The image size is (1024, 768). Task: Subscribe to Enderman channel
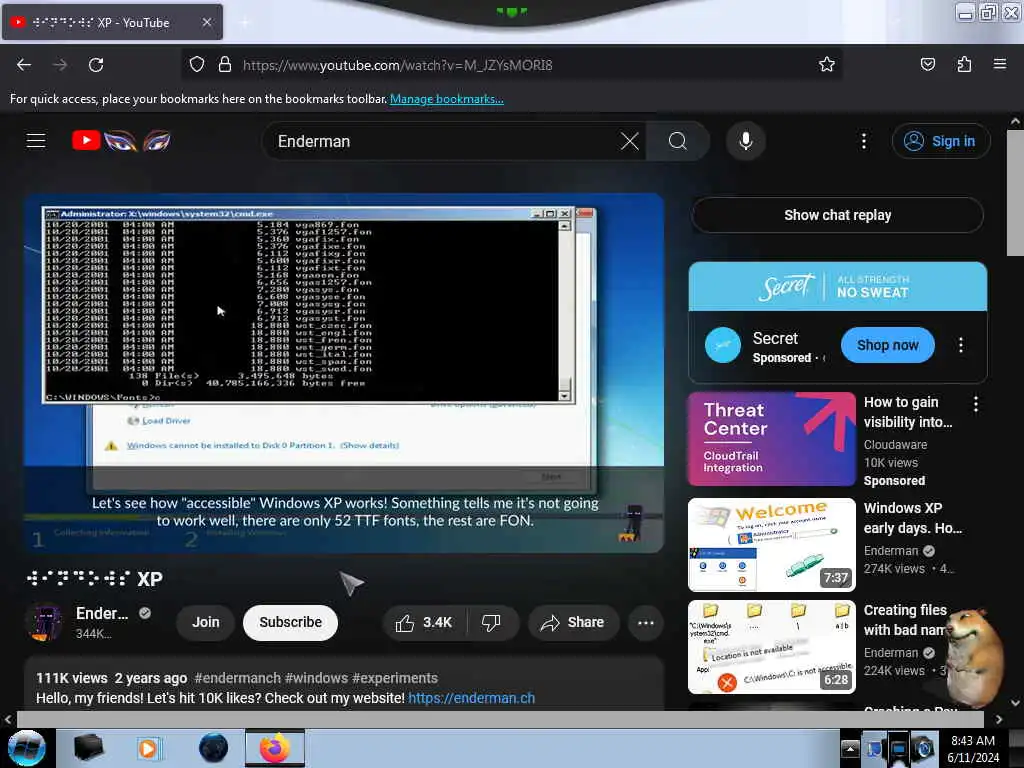291,622
